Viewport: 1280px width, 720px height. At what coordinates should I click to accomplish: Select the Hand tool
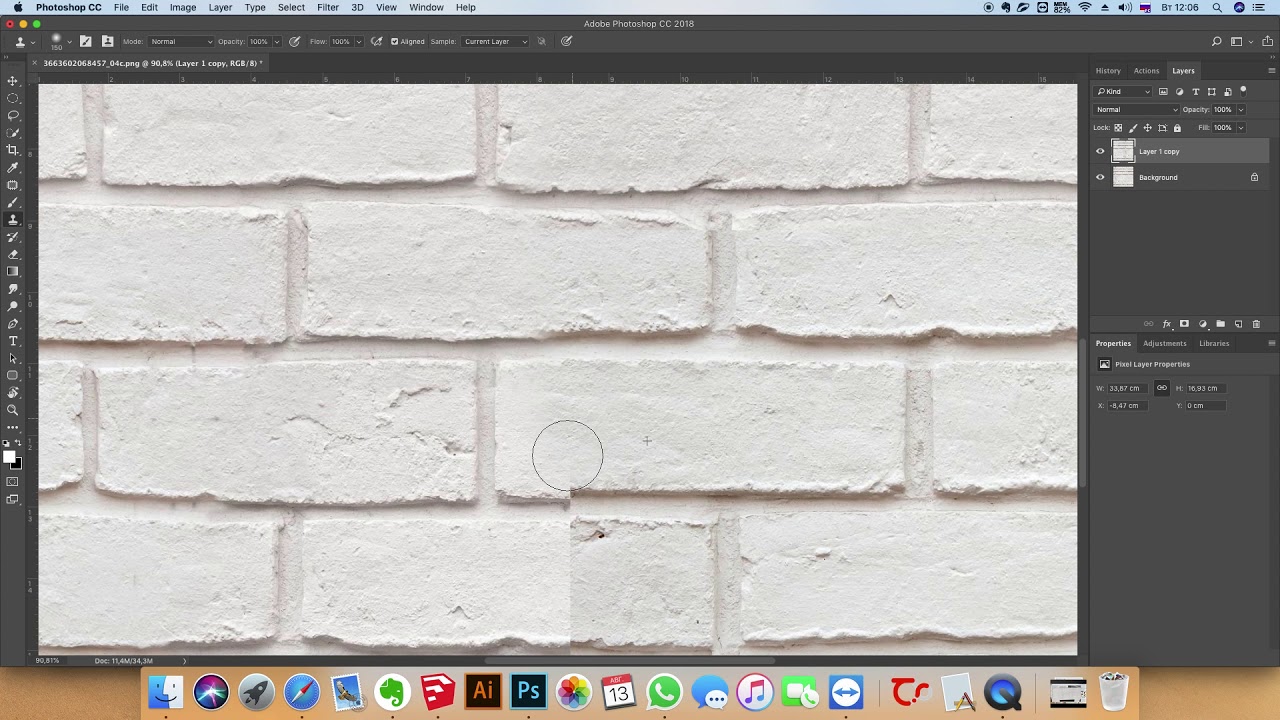tap(13, 393)
